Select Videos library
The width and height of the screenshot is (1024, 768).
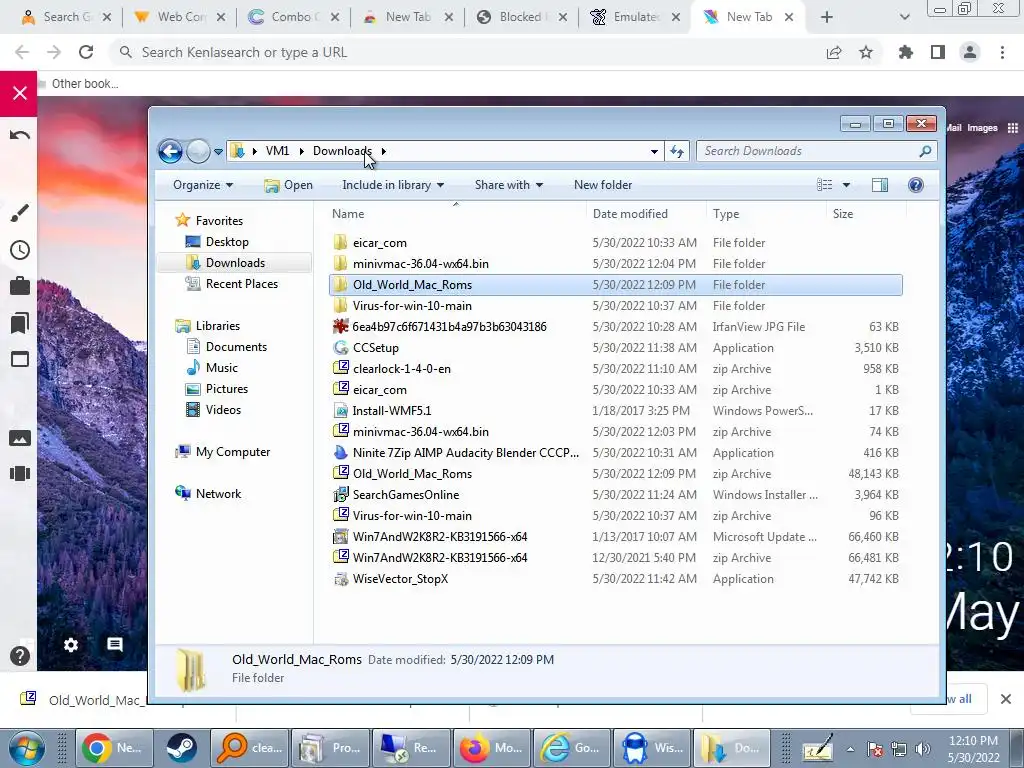223,409
